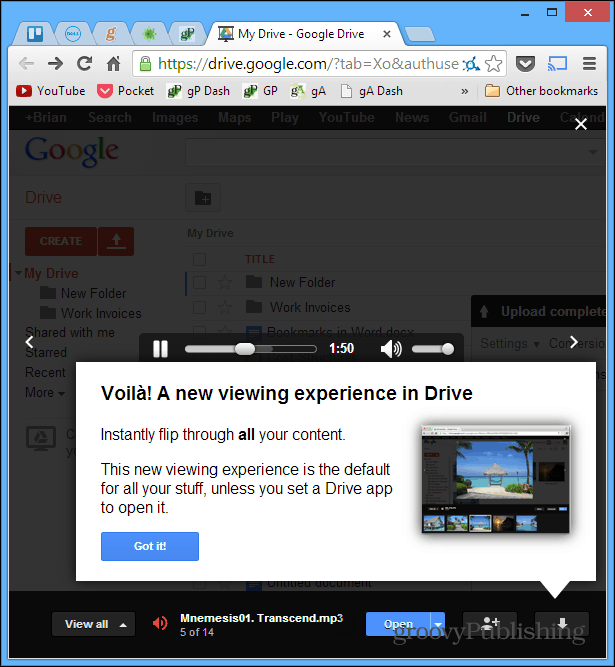Click Maps in Google bar
The width and height of the screenshot is (615, 667).
[234, 117]
